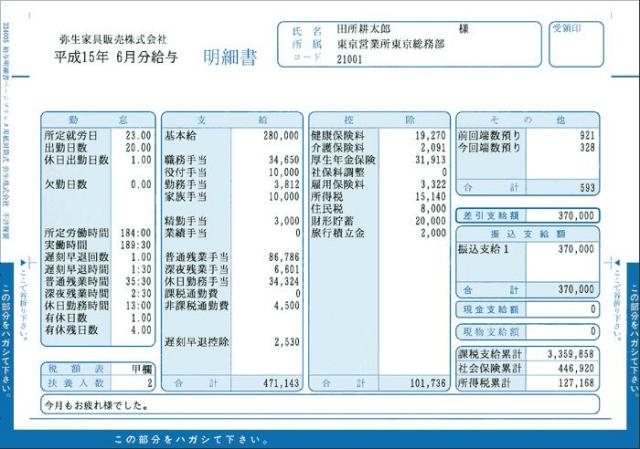Select 所定就労日 value 23.00
The width and height of the screenshot is (640, 449).
[x=138, y=136]
